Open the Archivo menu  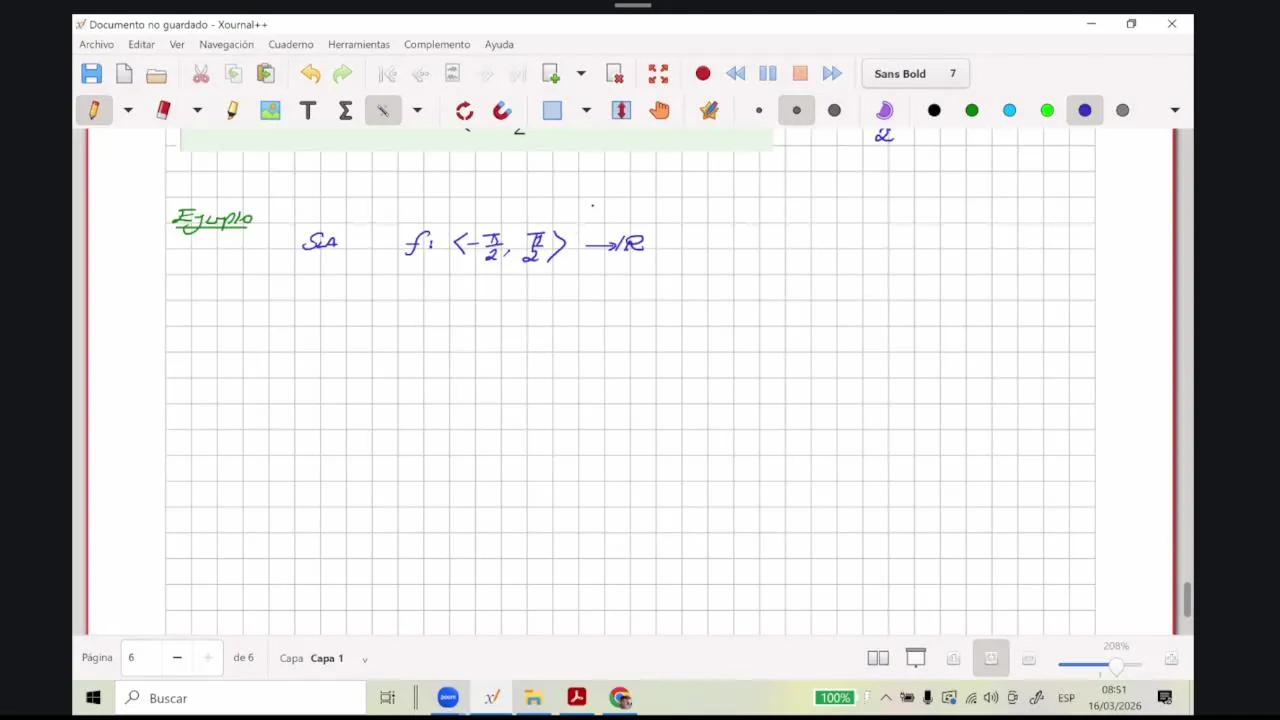click(x=97, y=44)
